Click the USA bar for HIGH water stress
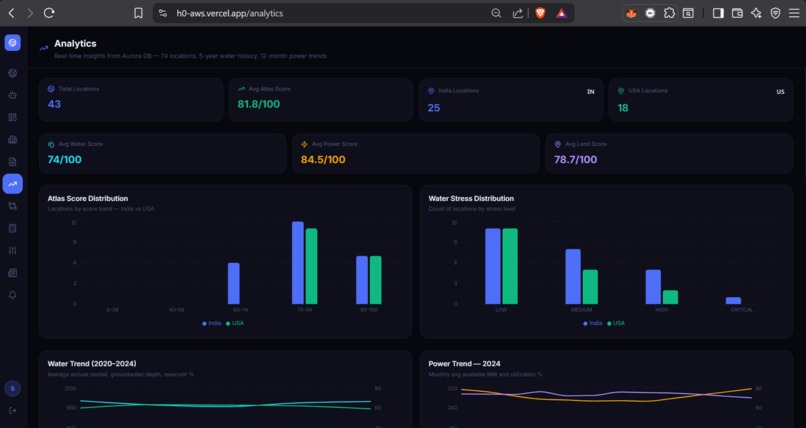 tap(670, 297)
